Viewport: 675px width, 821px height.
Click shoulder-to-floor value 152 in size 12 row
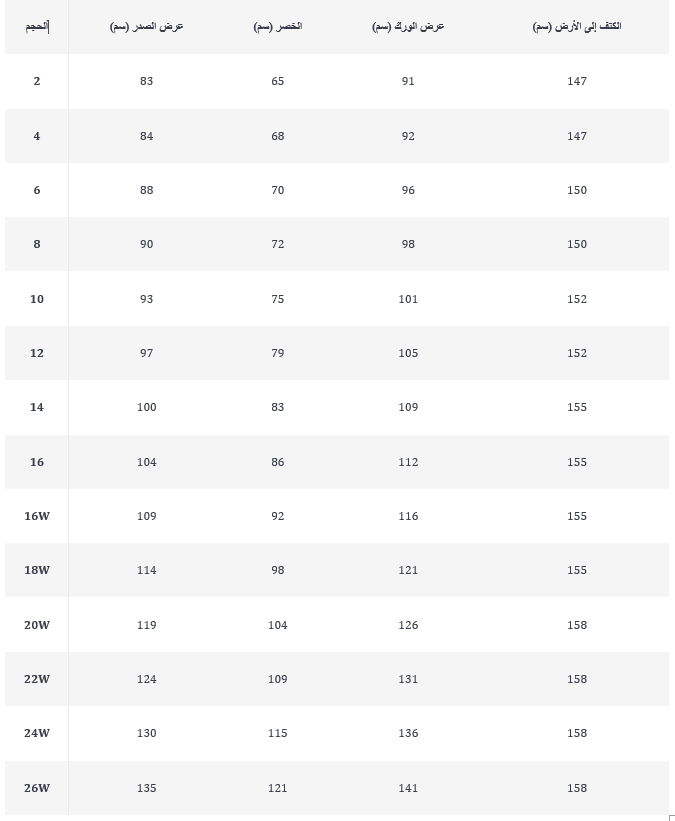click(577, 353)
